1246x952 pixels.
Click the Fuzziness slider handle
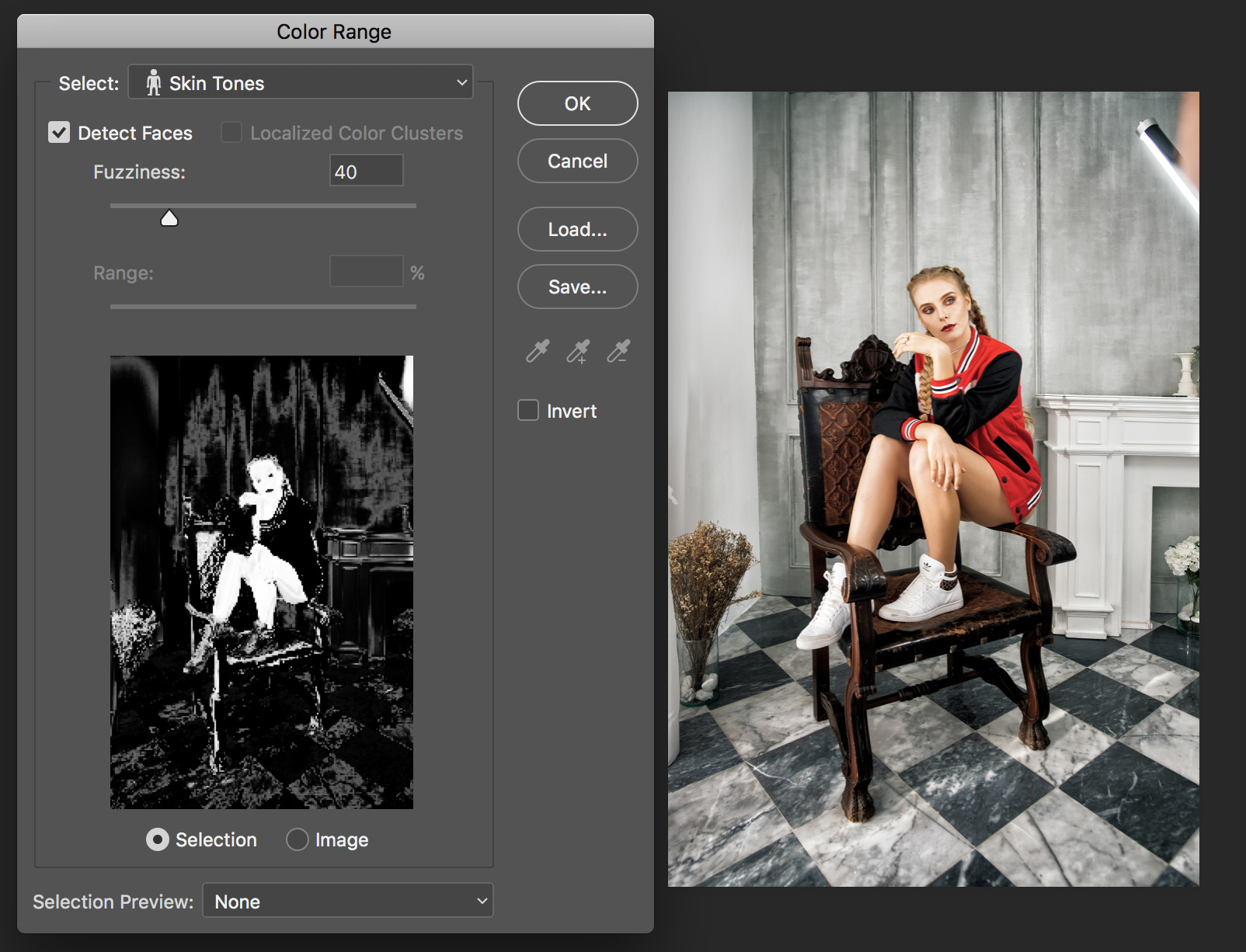pyautogui.click(x=169, y=219)
